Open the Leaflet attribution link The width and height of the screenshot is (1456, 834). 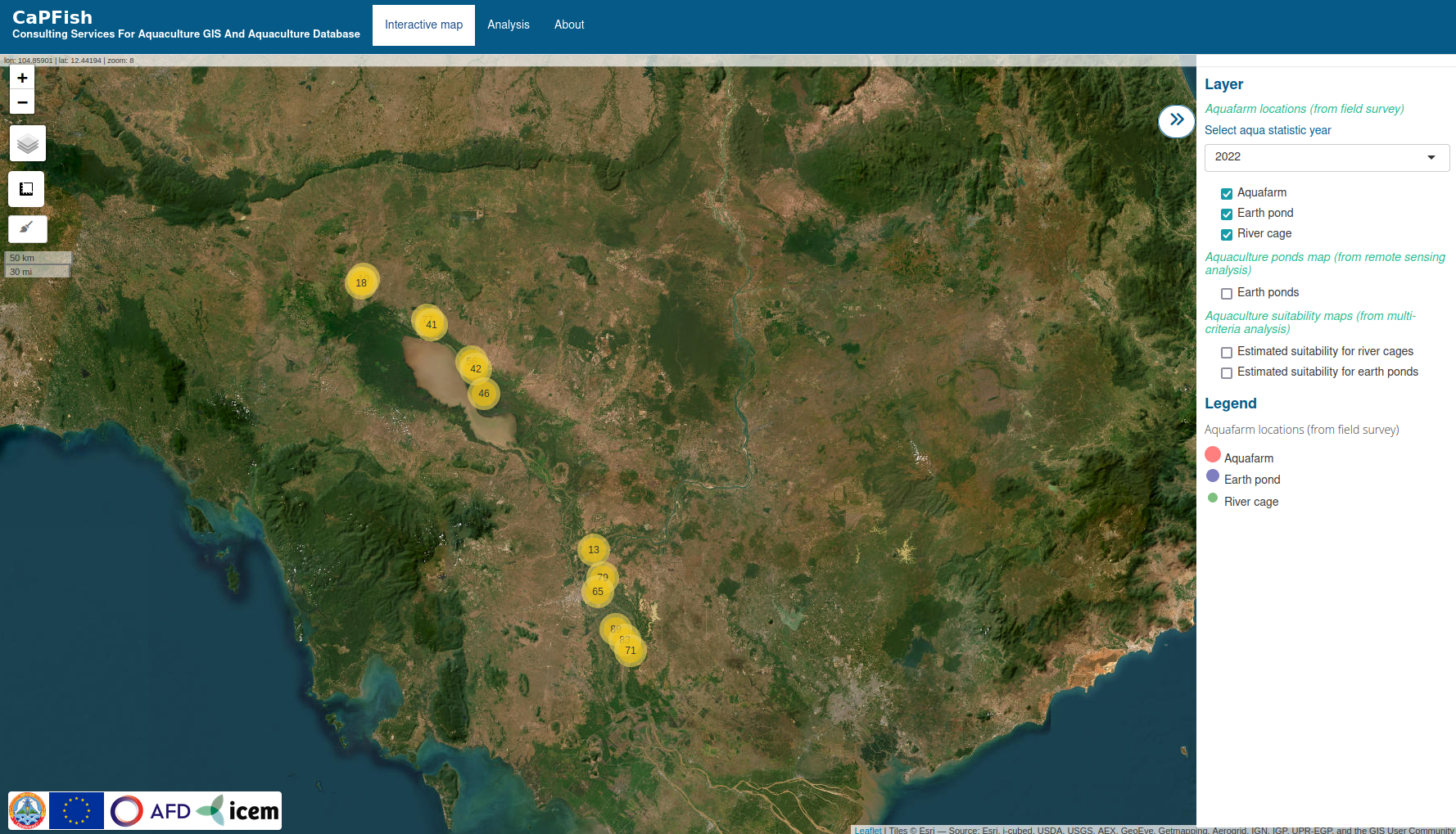pyautogui.click(x=867, y=830)
